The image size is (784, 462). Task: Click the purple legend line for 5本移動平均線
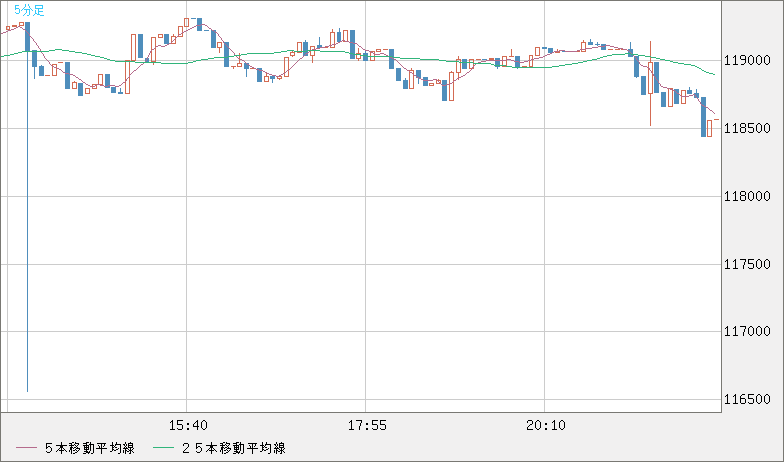coord(26,448)
